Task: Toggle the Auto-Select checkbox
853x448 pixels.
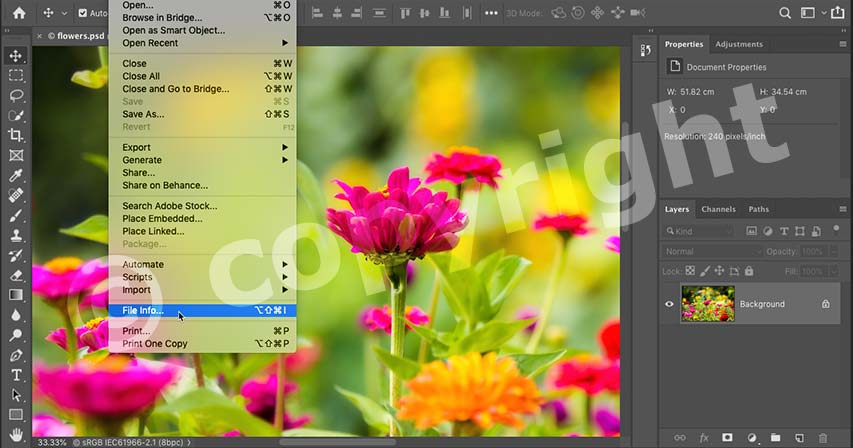Action: pyautogui.click(x=82, y=14)
